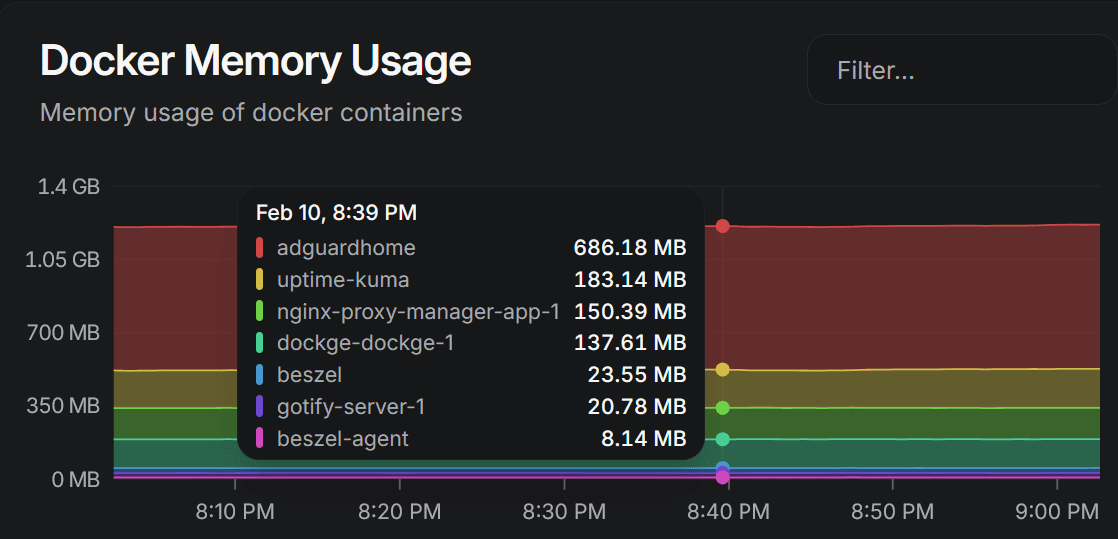Click the teal dockge-dockge-1 legend swatch

(x=260, y=343)
